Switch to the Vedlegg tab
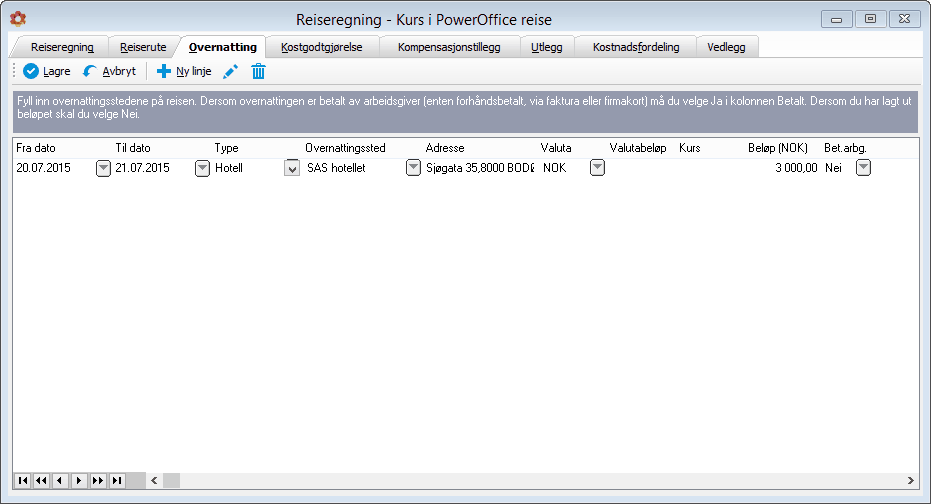Viewport: 931px width, 504px height. pos(726,47)
